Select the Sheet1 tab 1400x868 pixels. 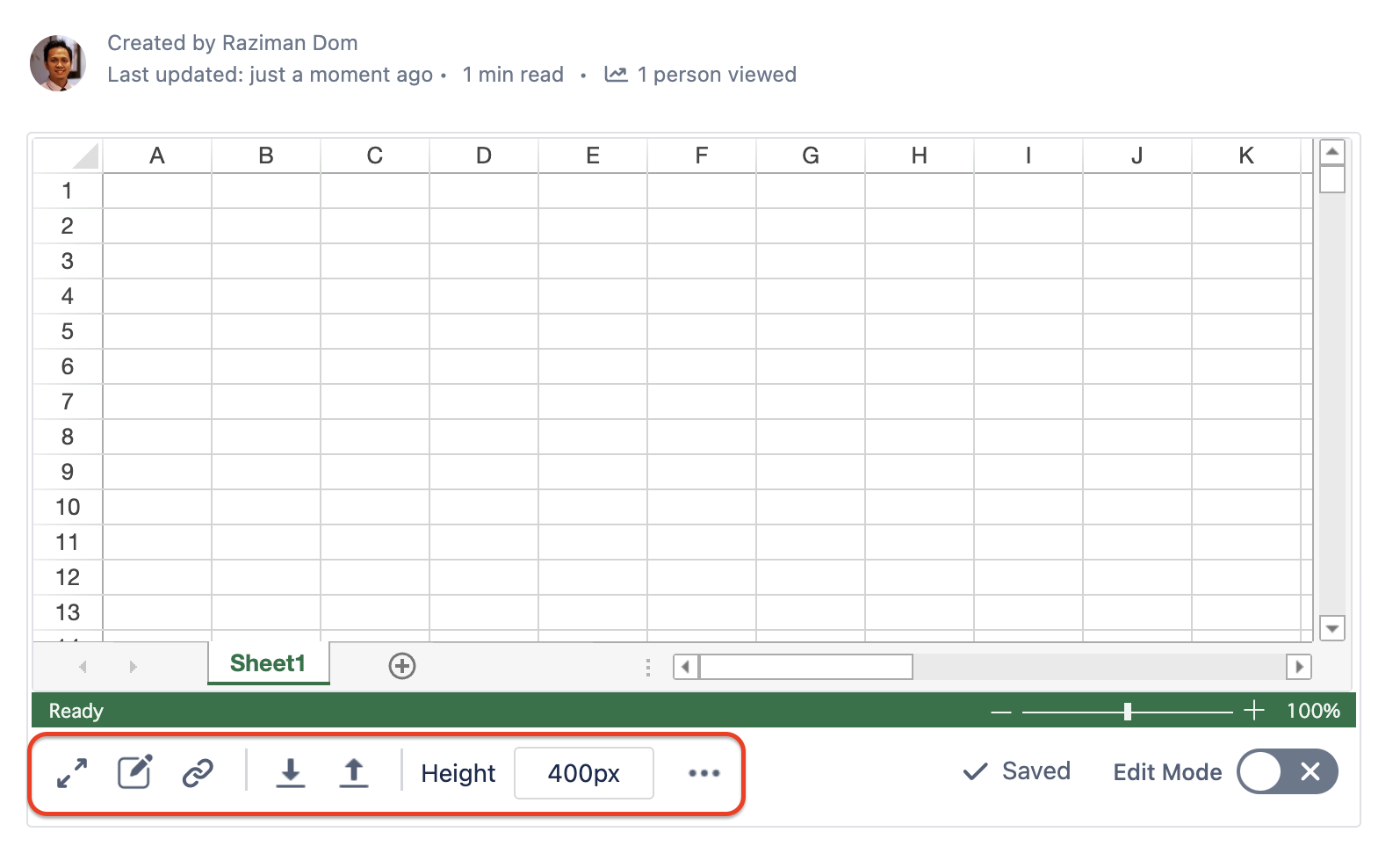[268, 663]
